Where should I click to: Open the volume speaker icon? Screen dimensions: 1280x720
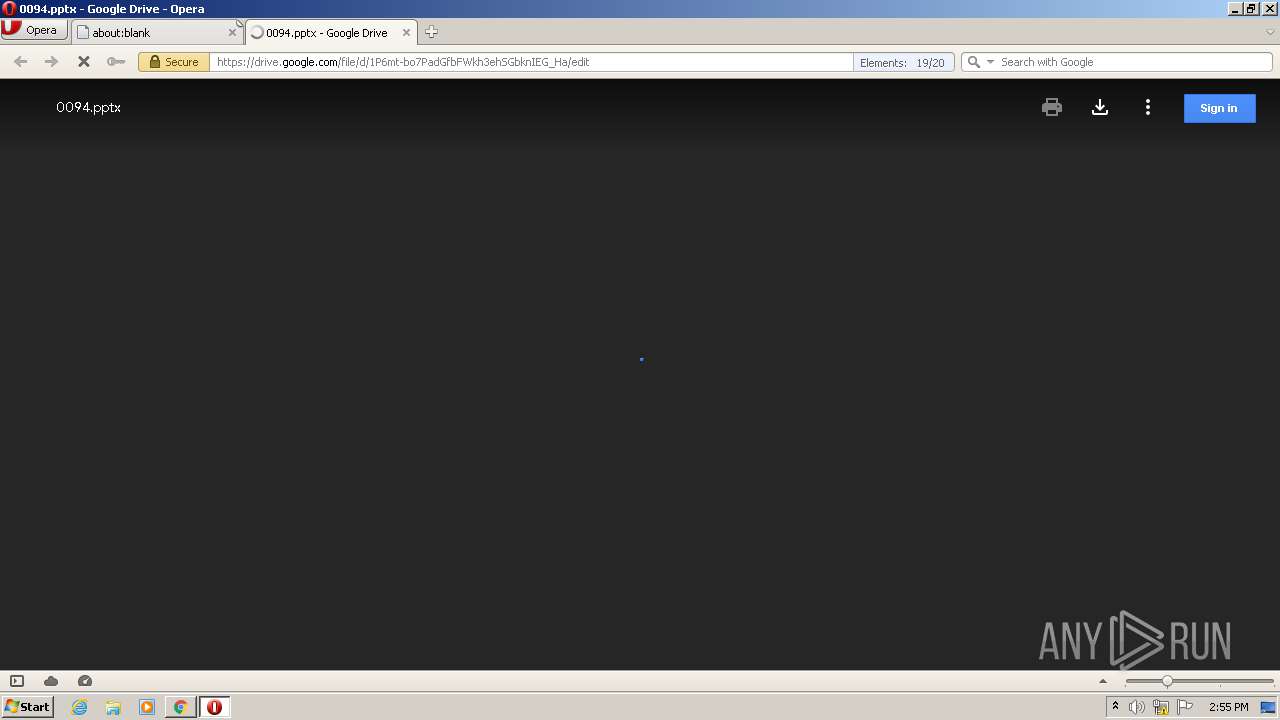(1137, 707)
